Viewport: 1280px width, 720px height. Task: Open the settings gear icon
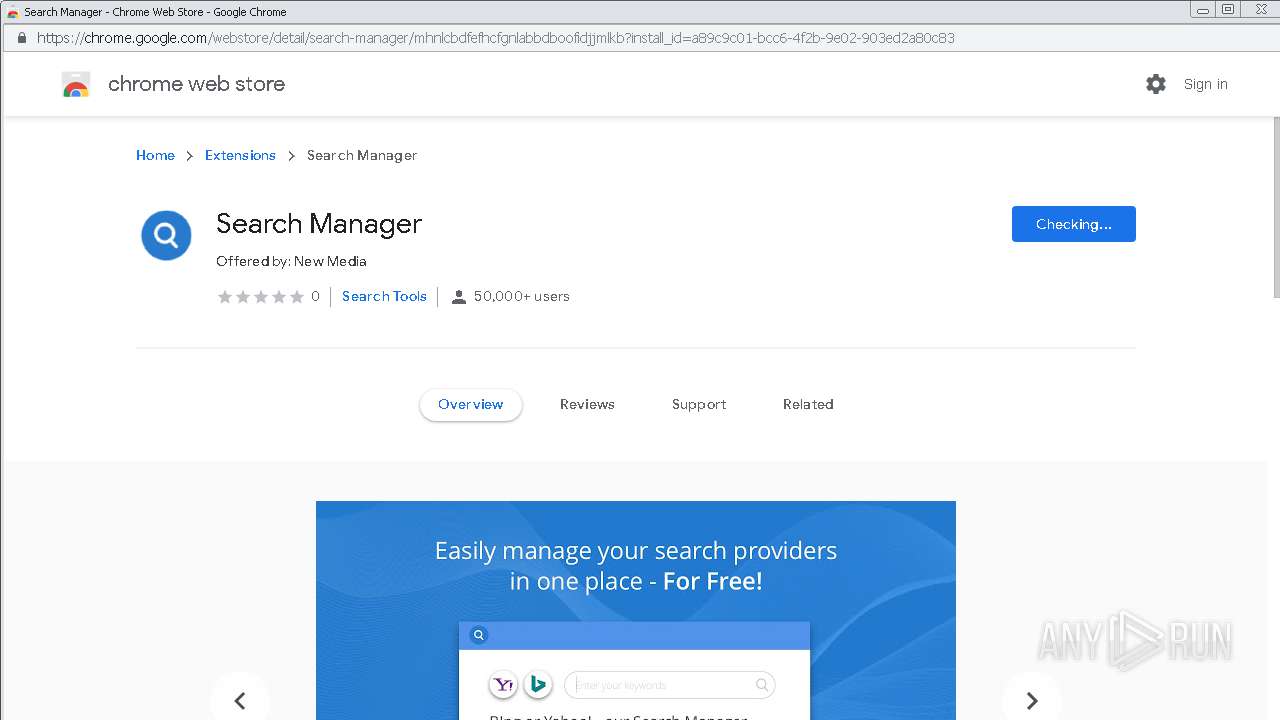(x=1156, y=84)
